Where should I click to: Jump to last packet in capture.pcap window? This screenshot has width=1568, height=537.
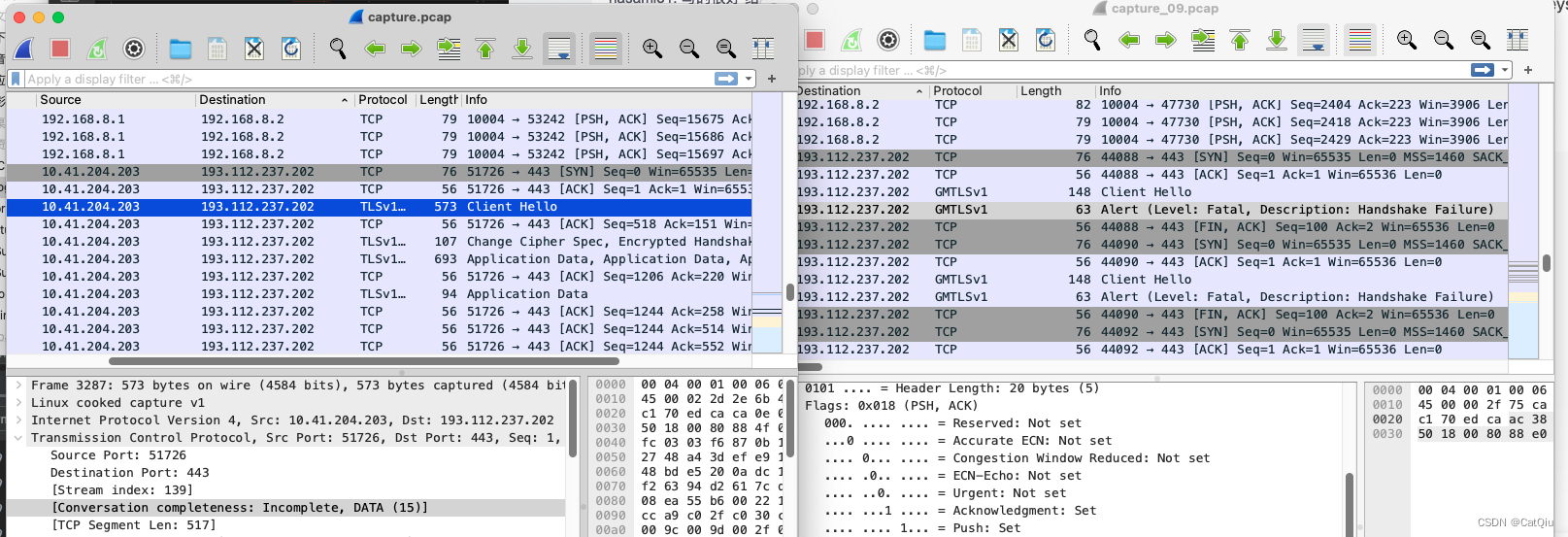coord(522,49)
